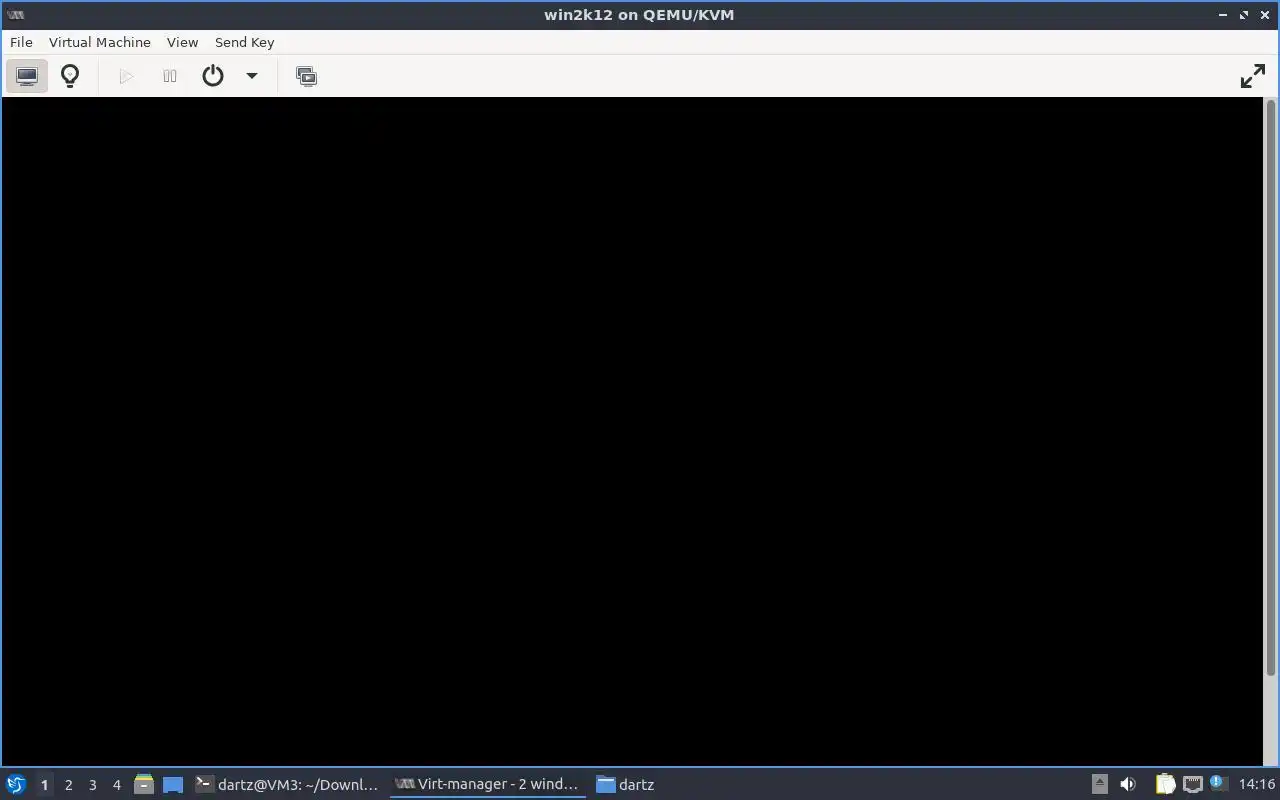Shut down the virtual machine power button
The image size is (1280, 800).
point(213,76)
